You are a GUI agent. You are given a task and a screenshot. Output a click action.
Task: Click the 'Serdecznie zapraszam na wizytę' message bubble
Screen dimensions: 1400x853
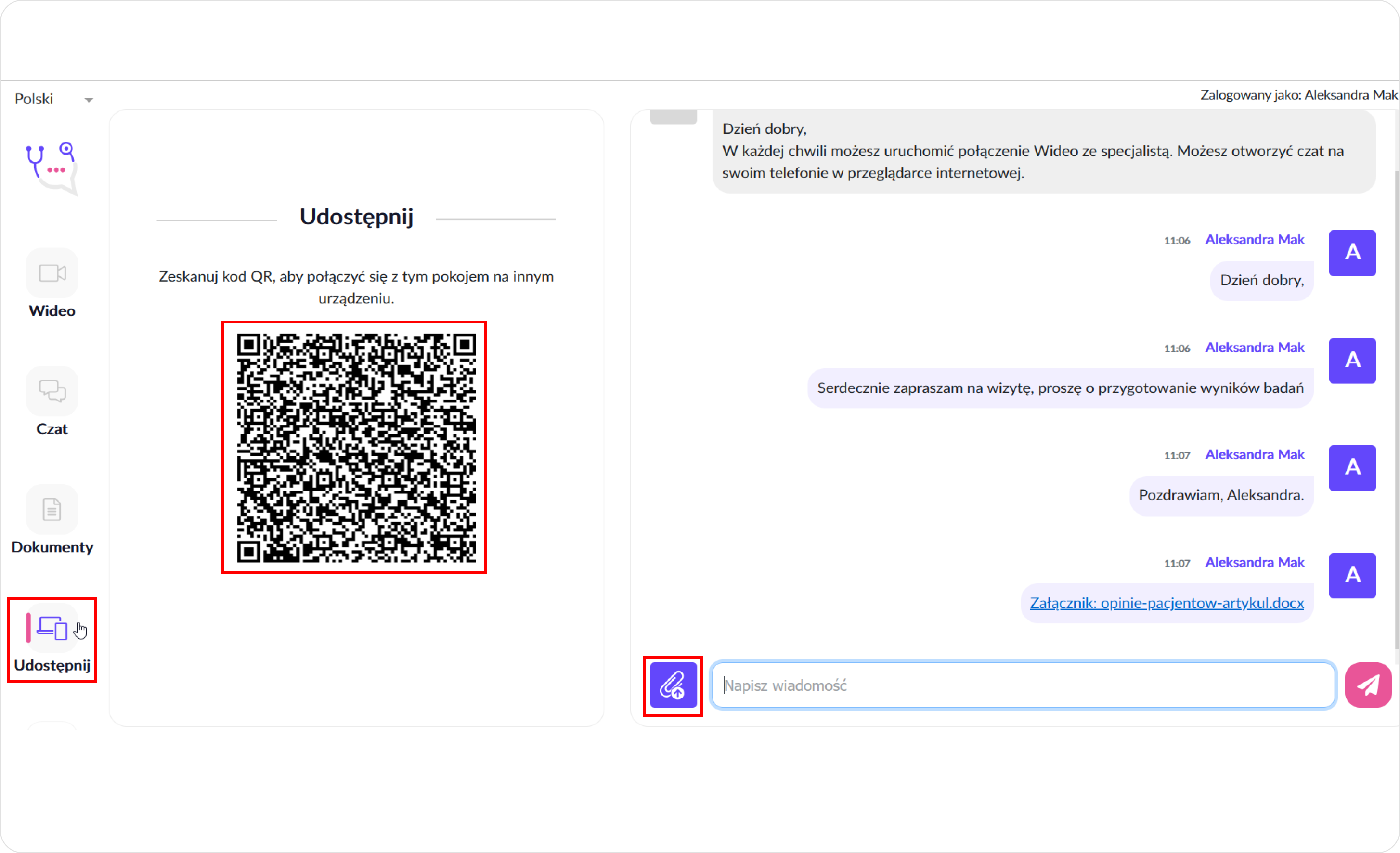point(1060,388)
